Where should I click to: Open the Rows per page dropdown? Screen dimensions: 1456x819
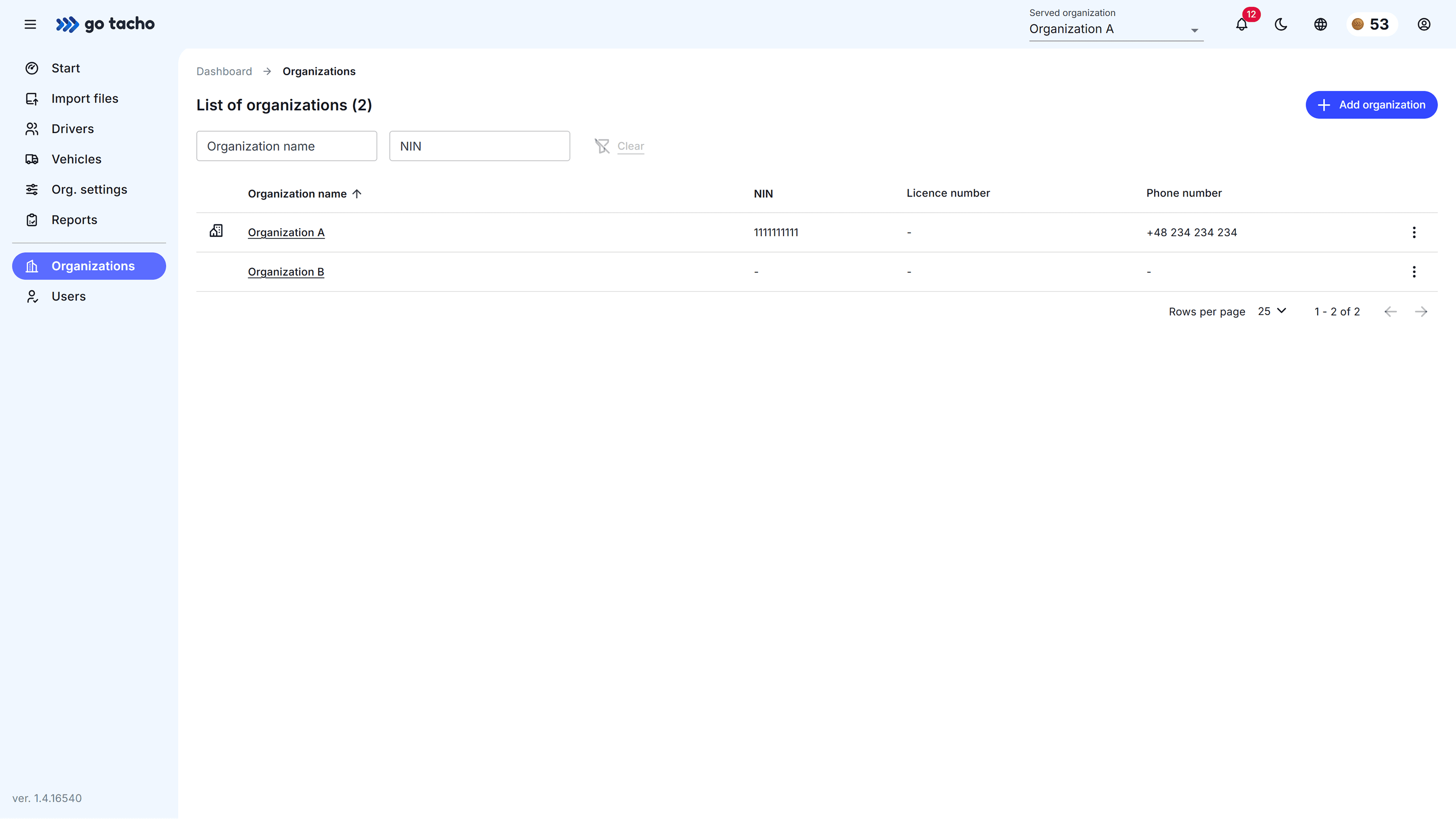(1271, 311)
